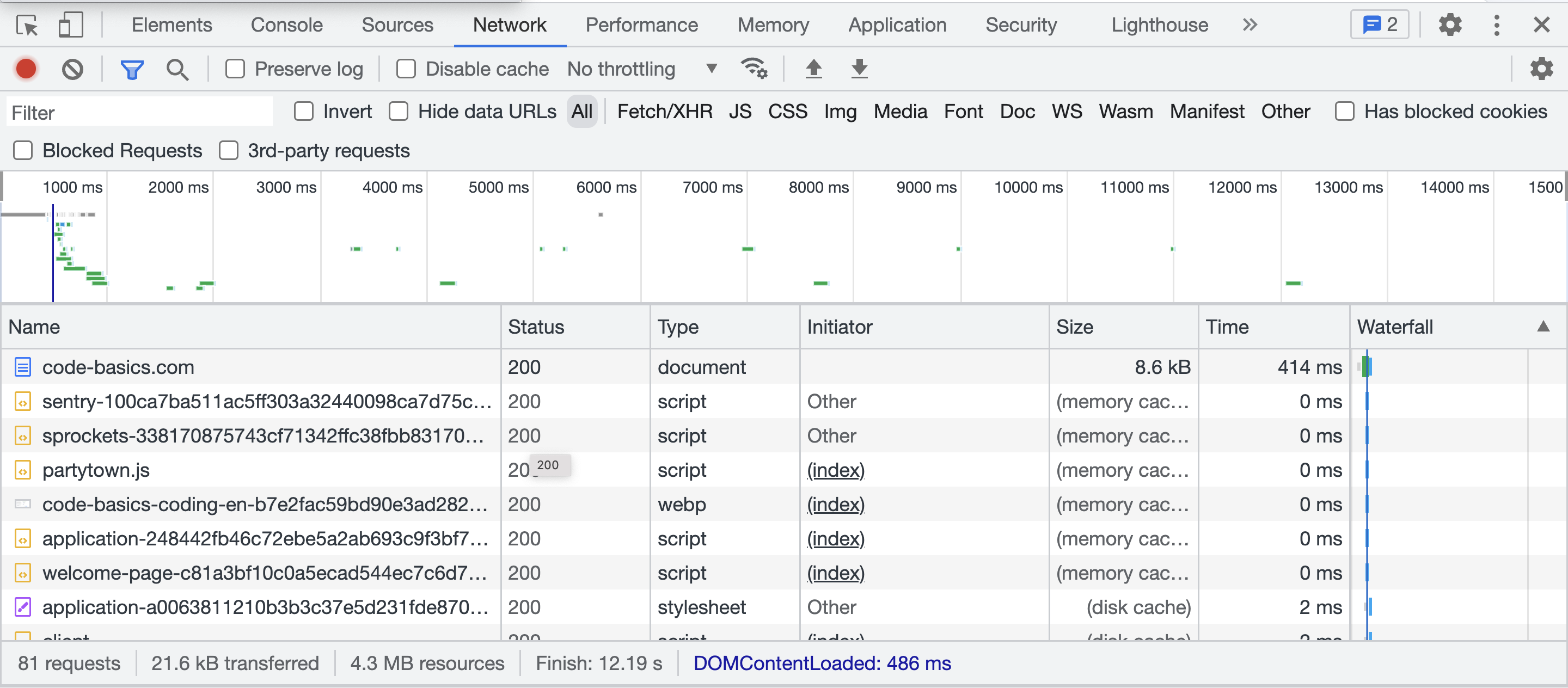Click Waterfall column sort arrow

click(1543, 327)
